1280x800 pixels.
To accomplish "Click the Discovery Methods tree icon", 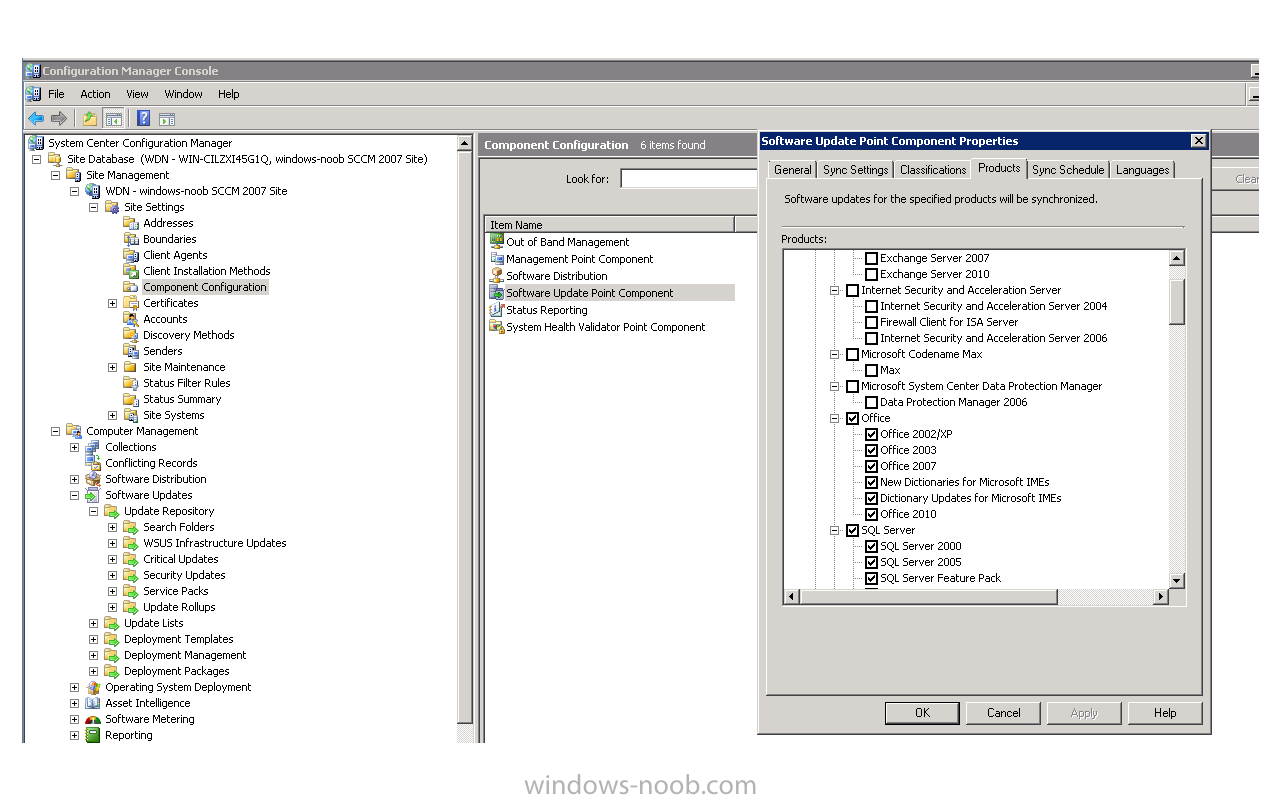I will coord(131,335).
